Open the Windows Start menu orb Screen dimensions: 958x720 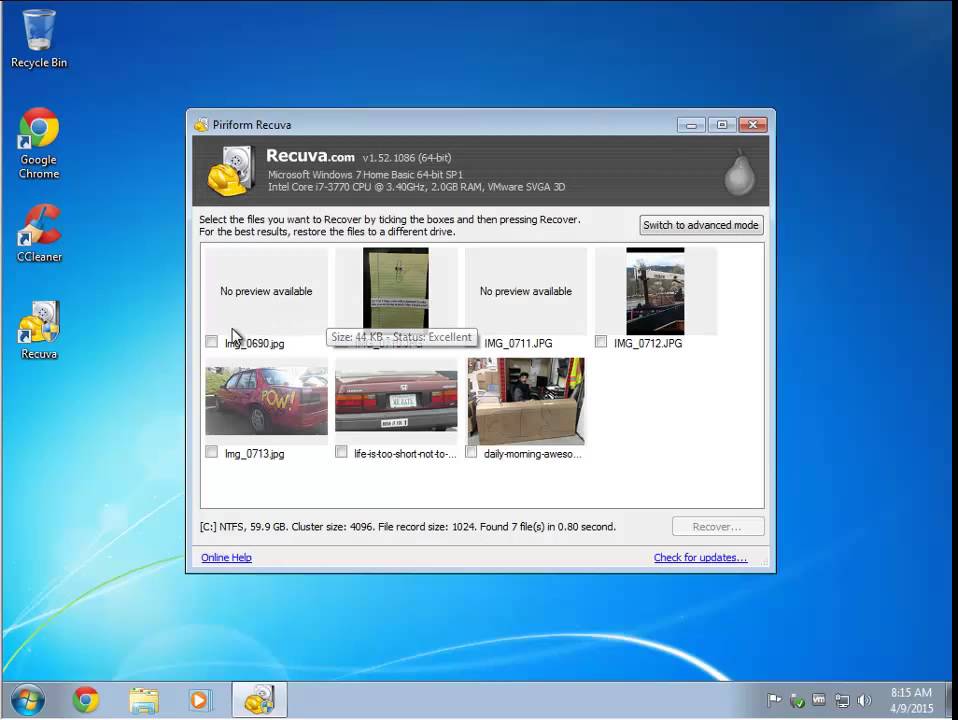(27, 699)
